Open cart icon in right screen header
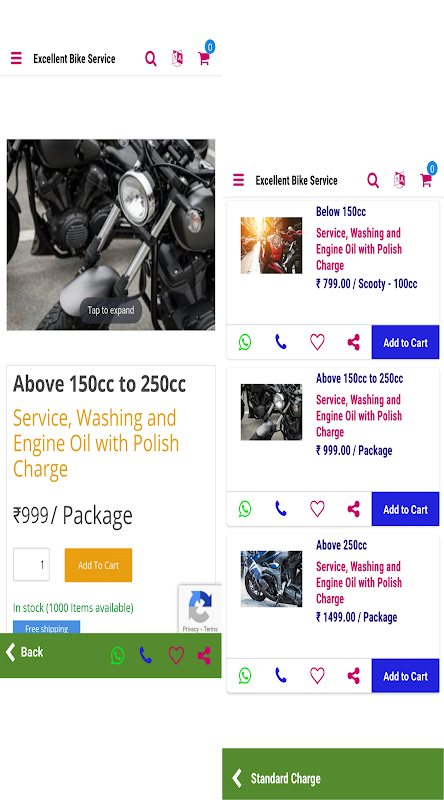Screen dimensions: 444x800 click(426, 180)
